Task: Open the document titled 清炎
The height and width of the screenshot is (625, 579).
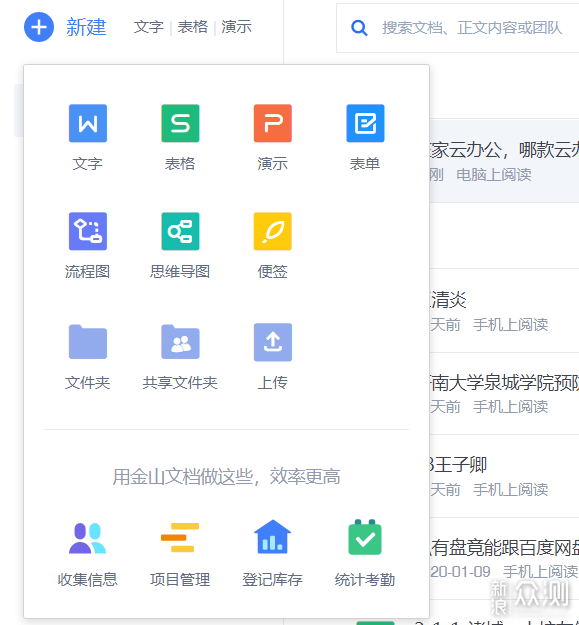Action: tap(504, 311)
